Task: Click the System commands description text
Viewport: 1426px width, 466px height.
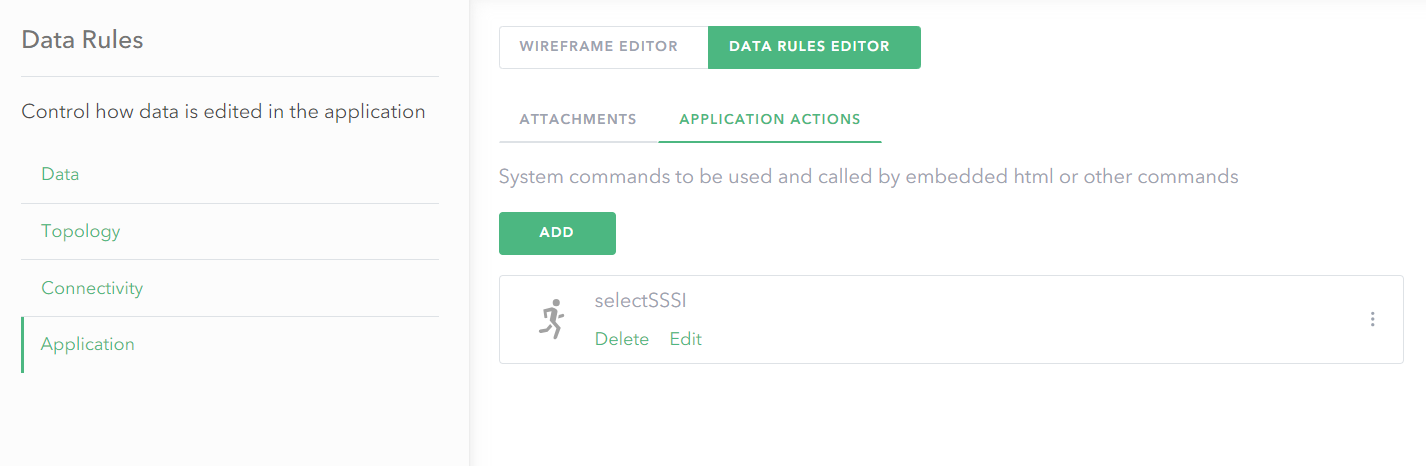Action: pos(869,177)
